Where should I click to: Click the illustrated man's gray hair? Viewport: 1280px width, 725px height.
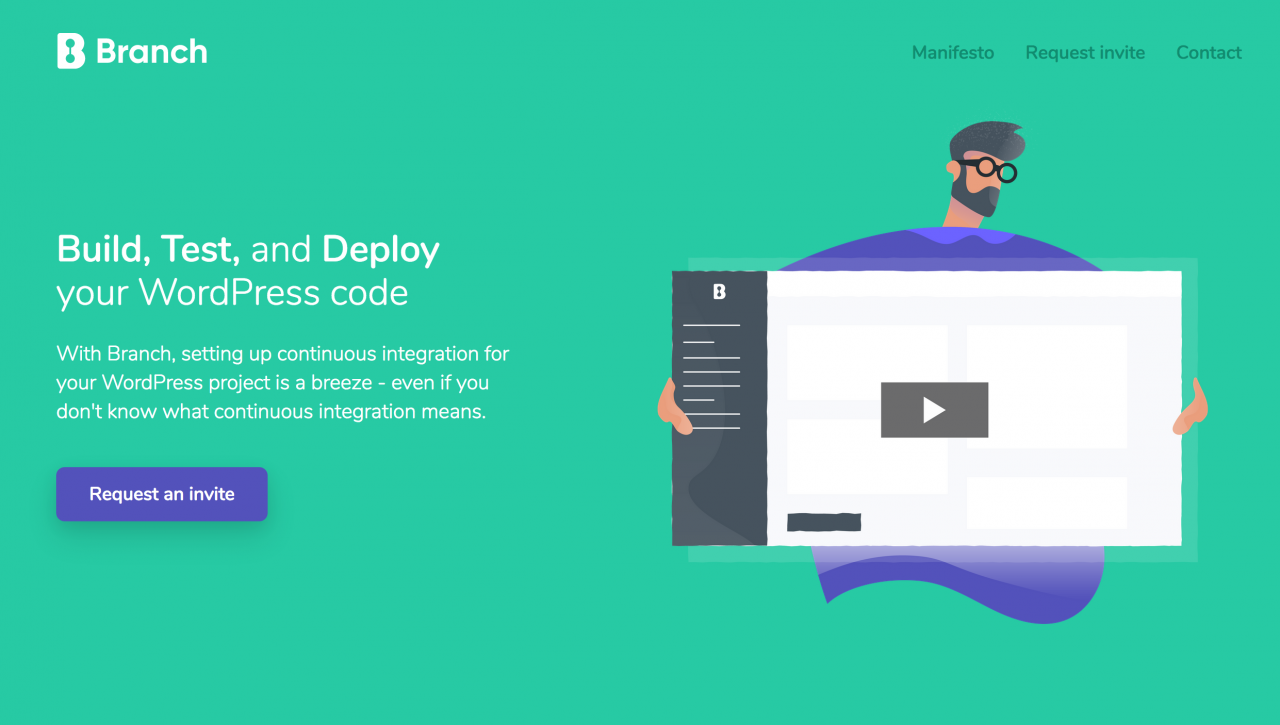tap(985, 140)
